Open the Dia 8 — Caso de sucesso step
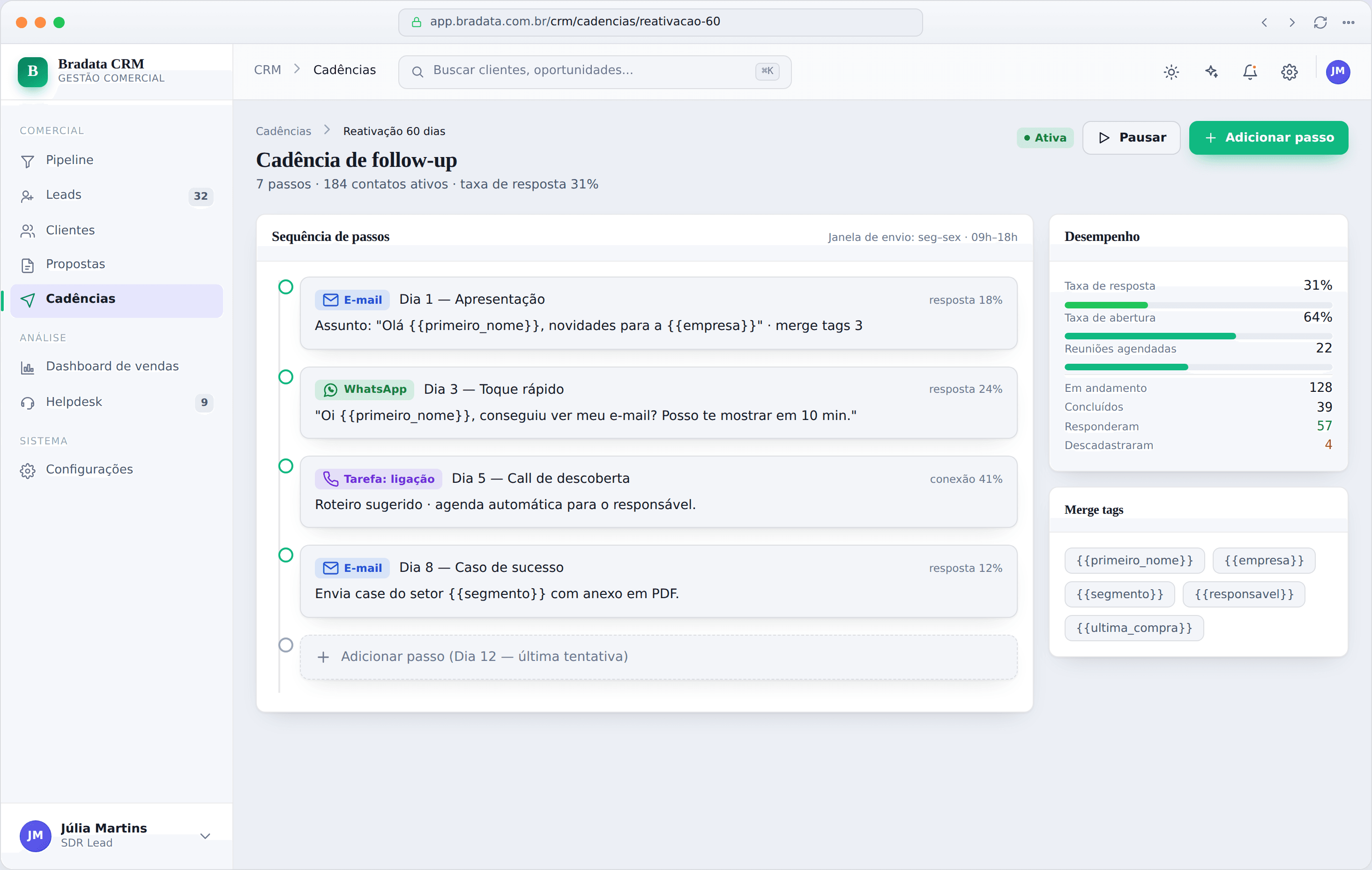Viewport: 1372px width, 870px height. (658, 581)
